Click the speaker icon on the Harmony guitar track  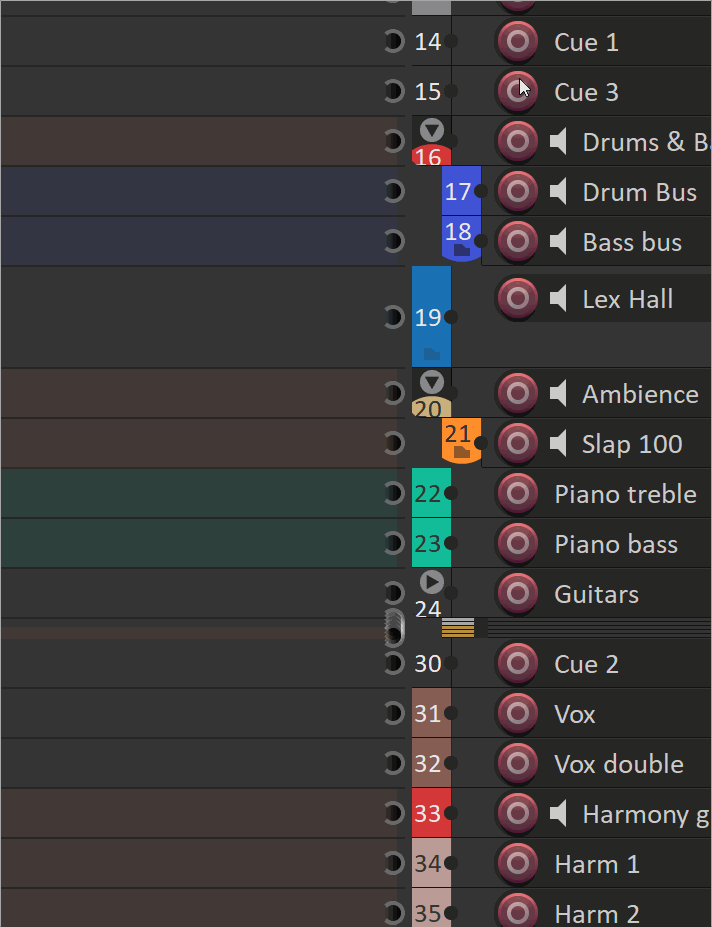coord(560,813)
